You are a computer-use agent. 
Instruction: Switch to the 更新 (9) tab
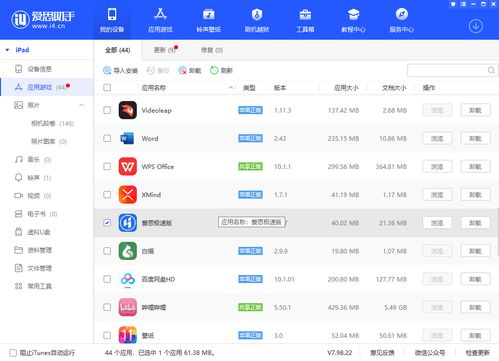[x=165, y=50]
